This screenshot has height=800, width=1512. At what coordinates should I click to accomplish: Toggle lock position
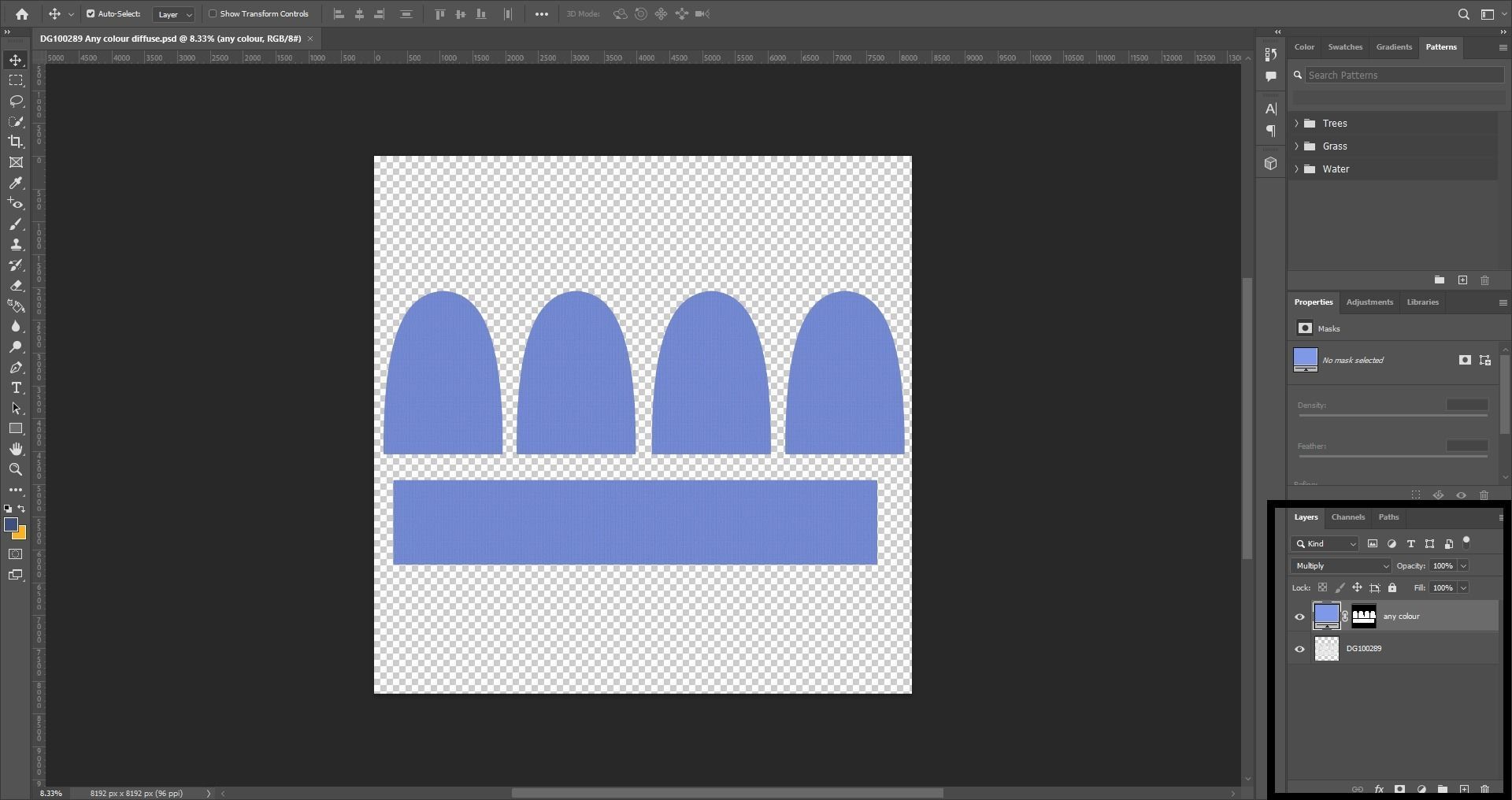1357,588
